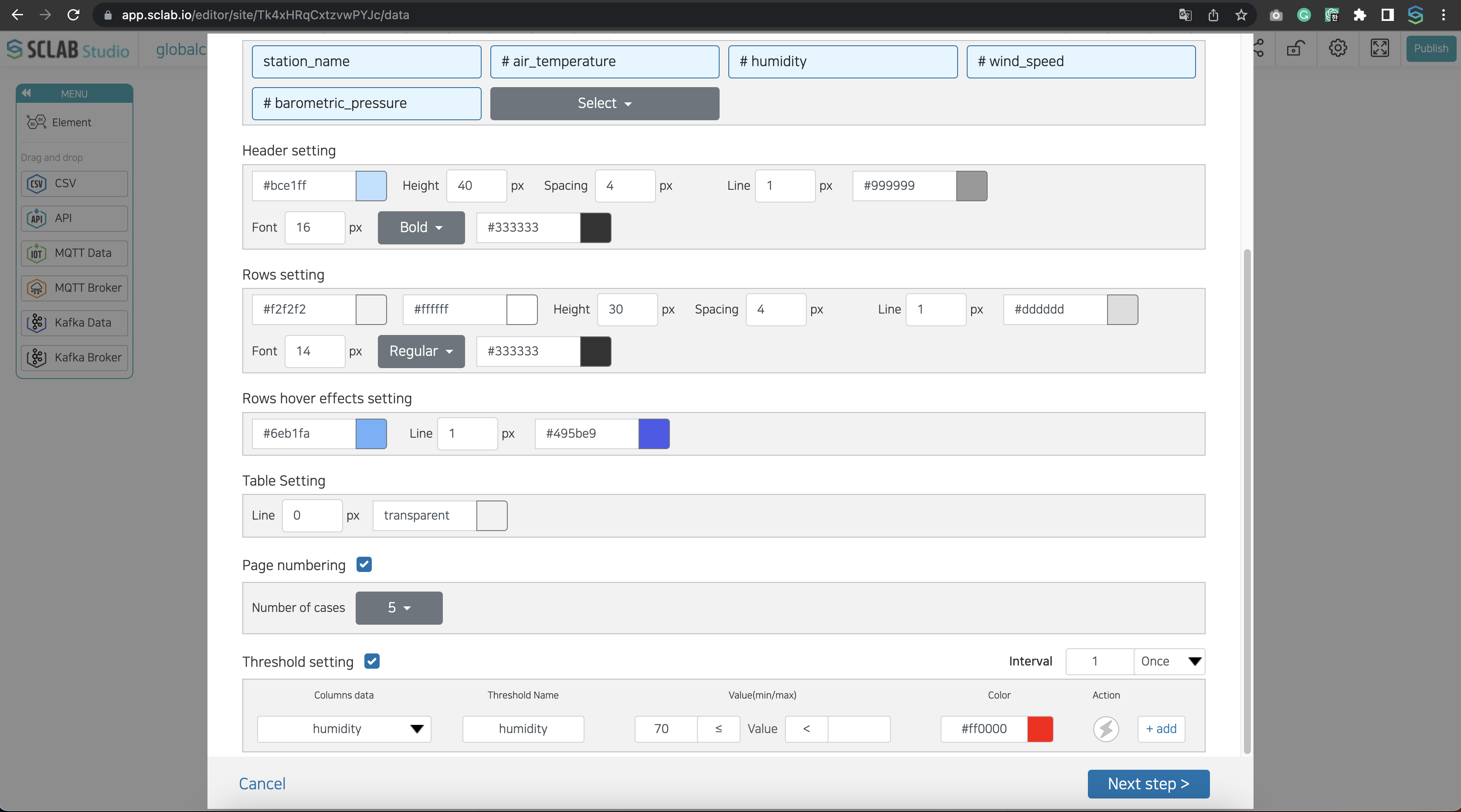The height and width of the screenshot is (812, 1461).
Task: Open the extensions puzzle icon
Action: 1359,15
